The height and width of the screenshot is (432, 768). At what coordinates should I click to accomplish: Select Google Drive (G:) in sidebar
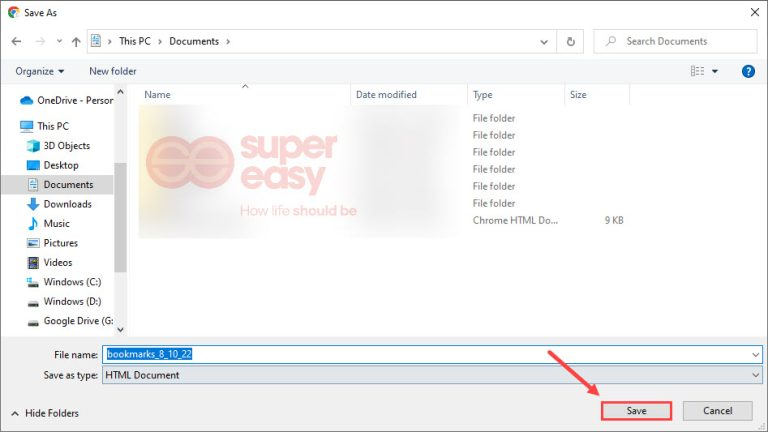coord(78,321)
